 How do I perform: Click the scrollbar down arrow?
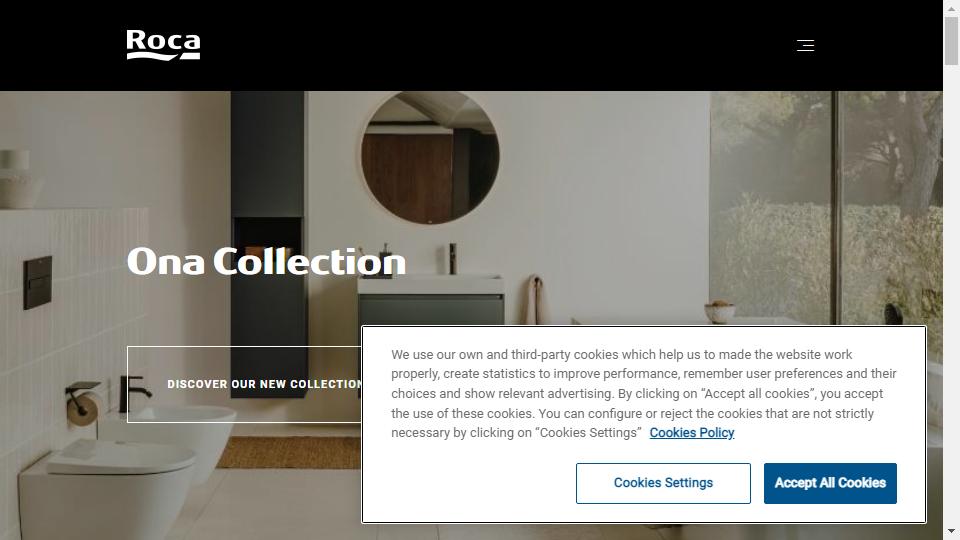point(951,532)
